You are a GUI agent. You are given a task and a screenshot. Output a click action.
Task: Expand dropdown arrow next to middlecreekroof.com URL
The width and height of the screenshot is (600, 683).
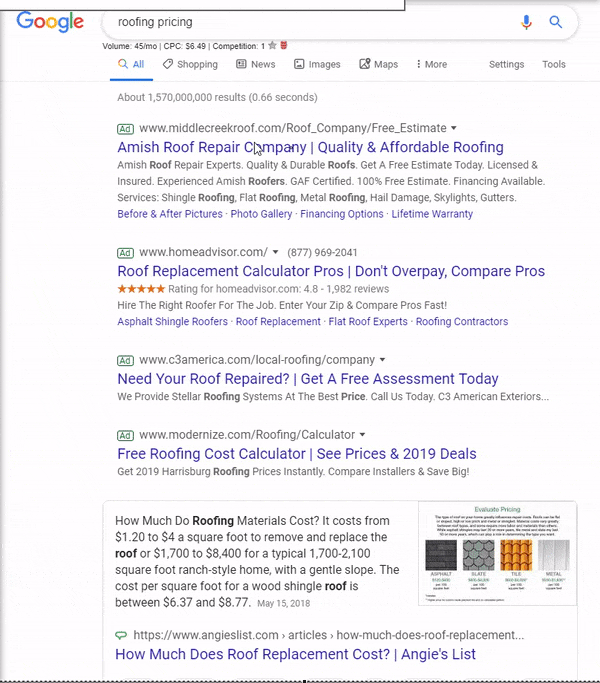454,128
